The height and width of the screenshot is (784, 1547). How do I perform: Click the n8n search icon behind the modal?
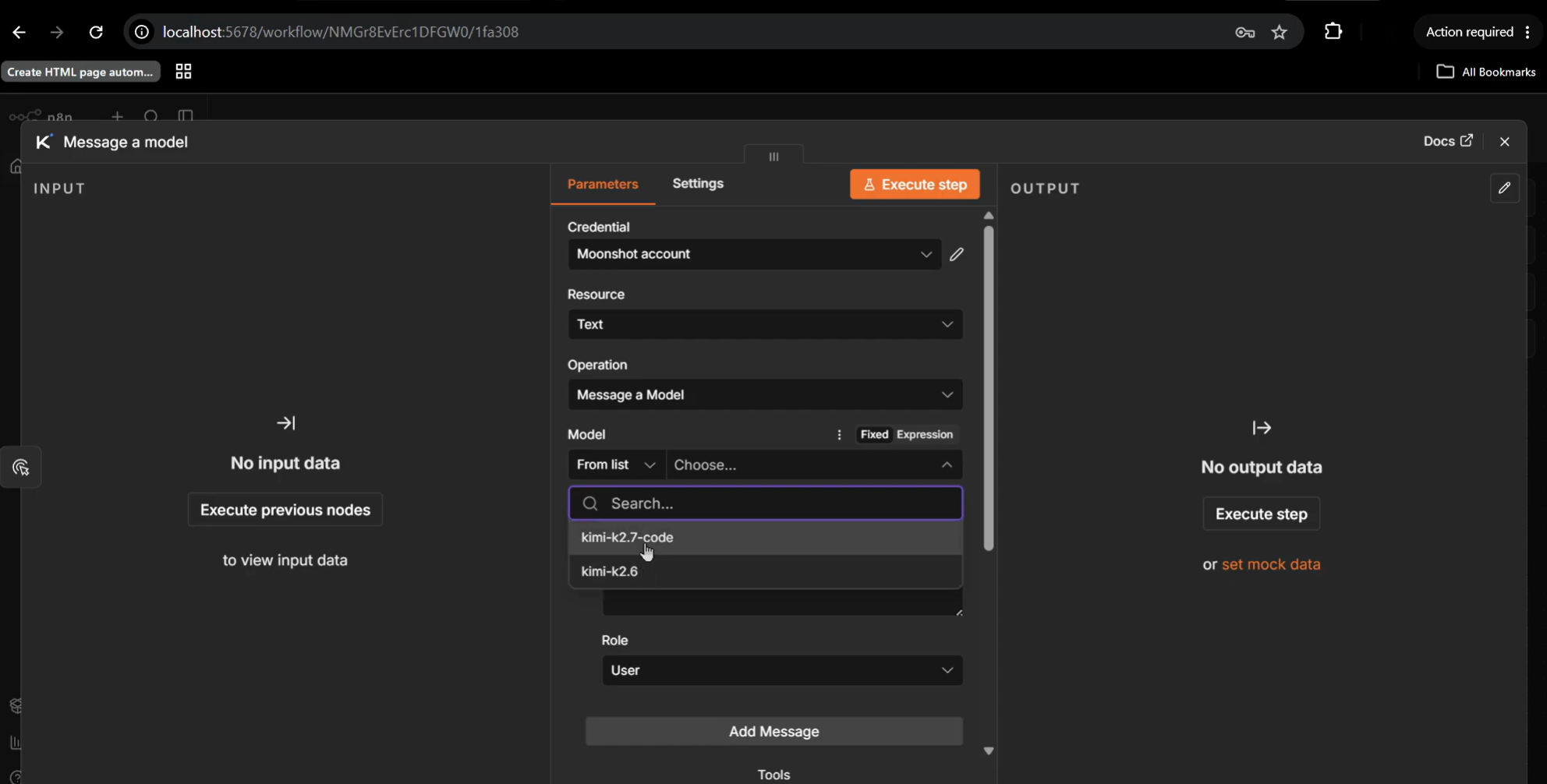click(x=151, y=117)
